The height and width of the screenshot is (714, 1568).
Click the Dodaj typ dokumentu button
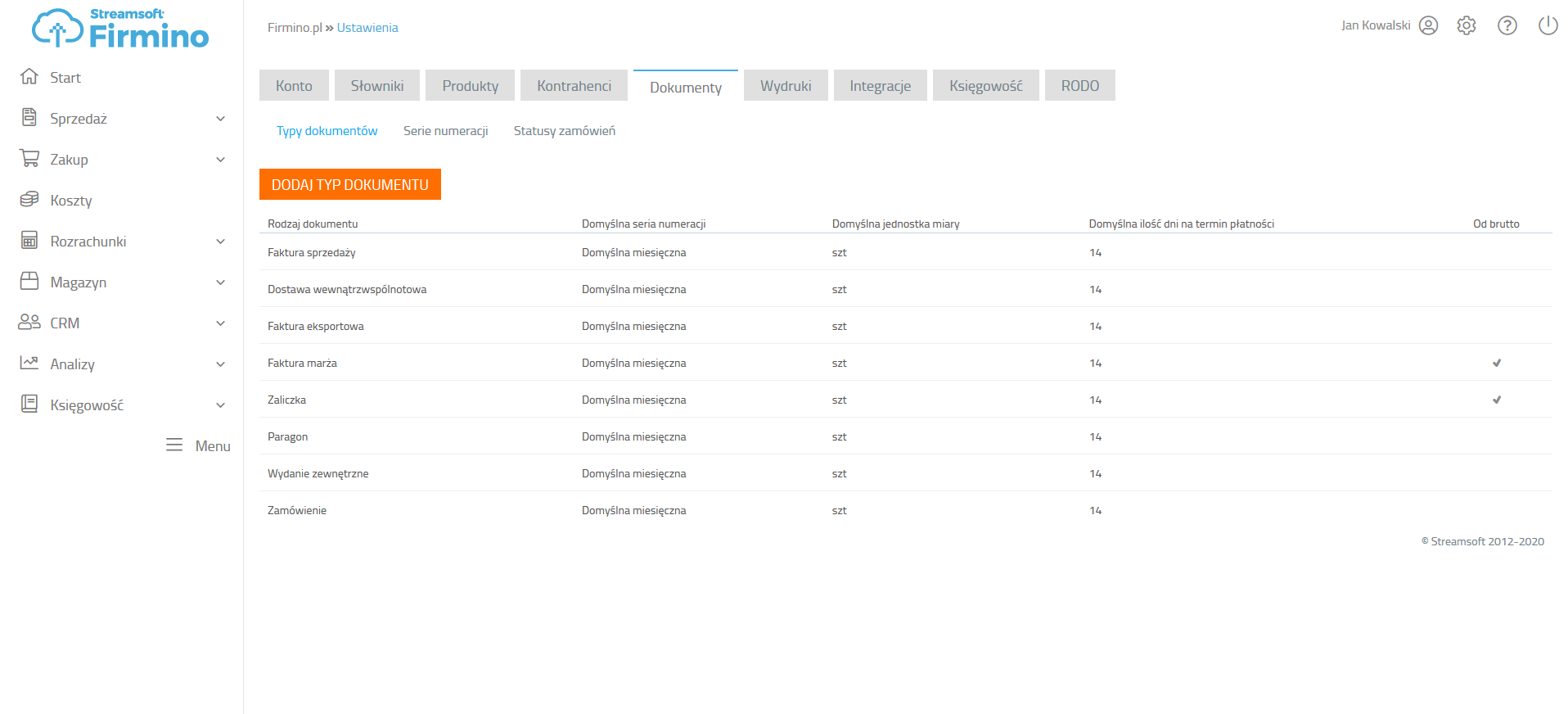coord(350,184)
